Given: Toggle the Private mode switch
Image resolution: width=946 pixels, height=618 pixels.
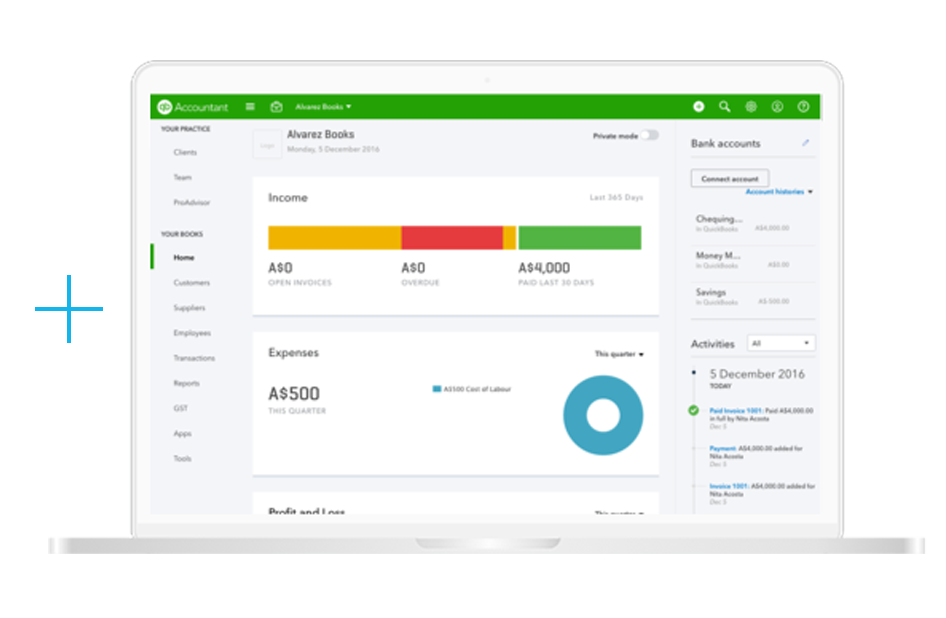Looking at the screenshot, I should [x=650, y=135].
